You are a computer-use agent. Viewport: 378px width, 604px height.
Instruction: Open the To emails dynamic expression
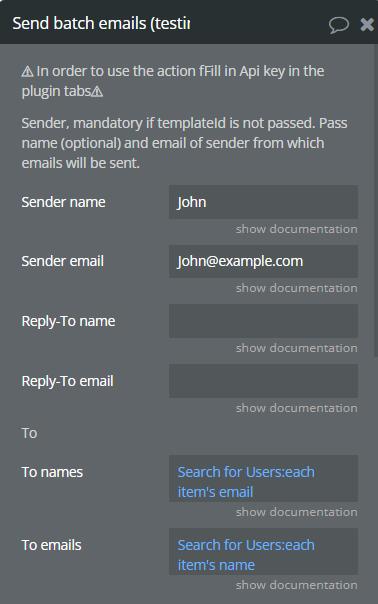[263, 551]
